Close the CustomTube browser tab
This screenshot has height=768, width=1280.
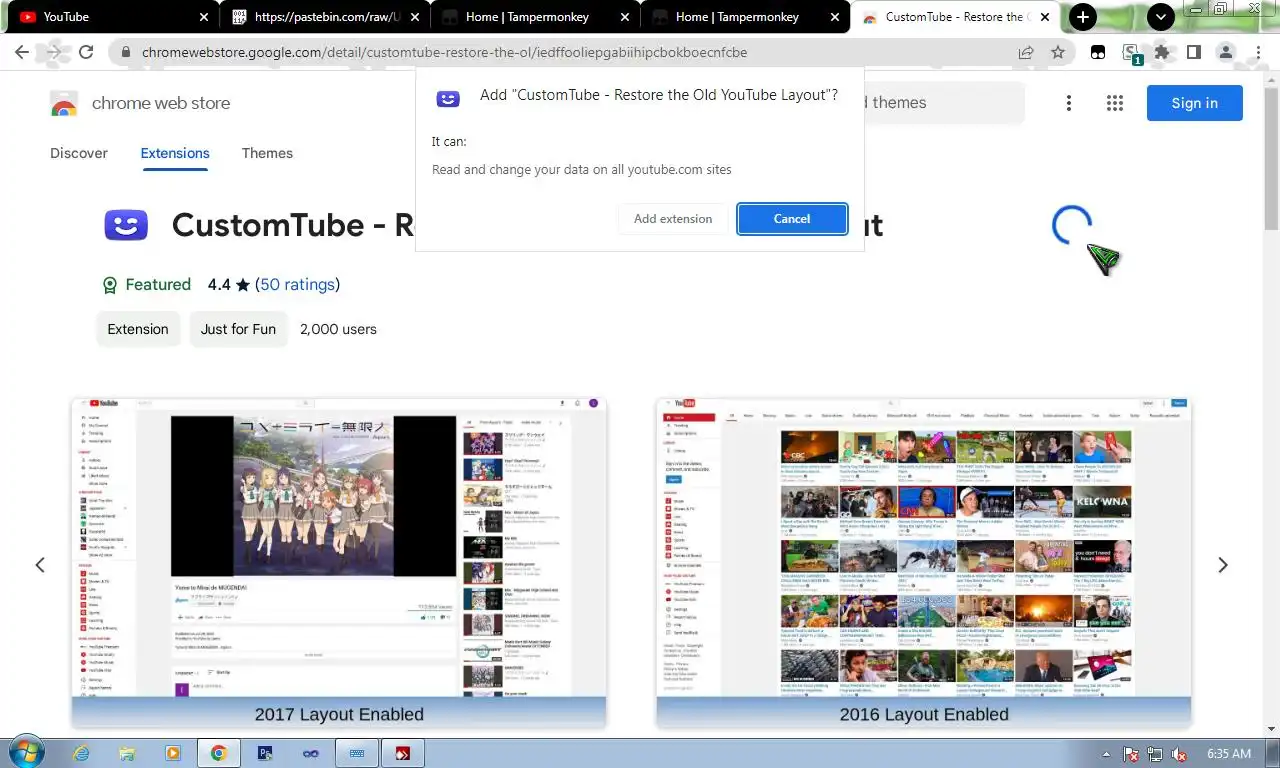coord(1045,17)
